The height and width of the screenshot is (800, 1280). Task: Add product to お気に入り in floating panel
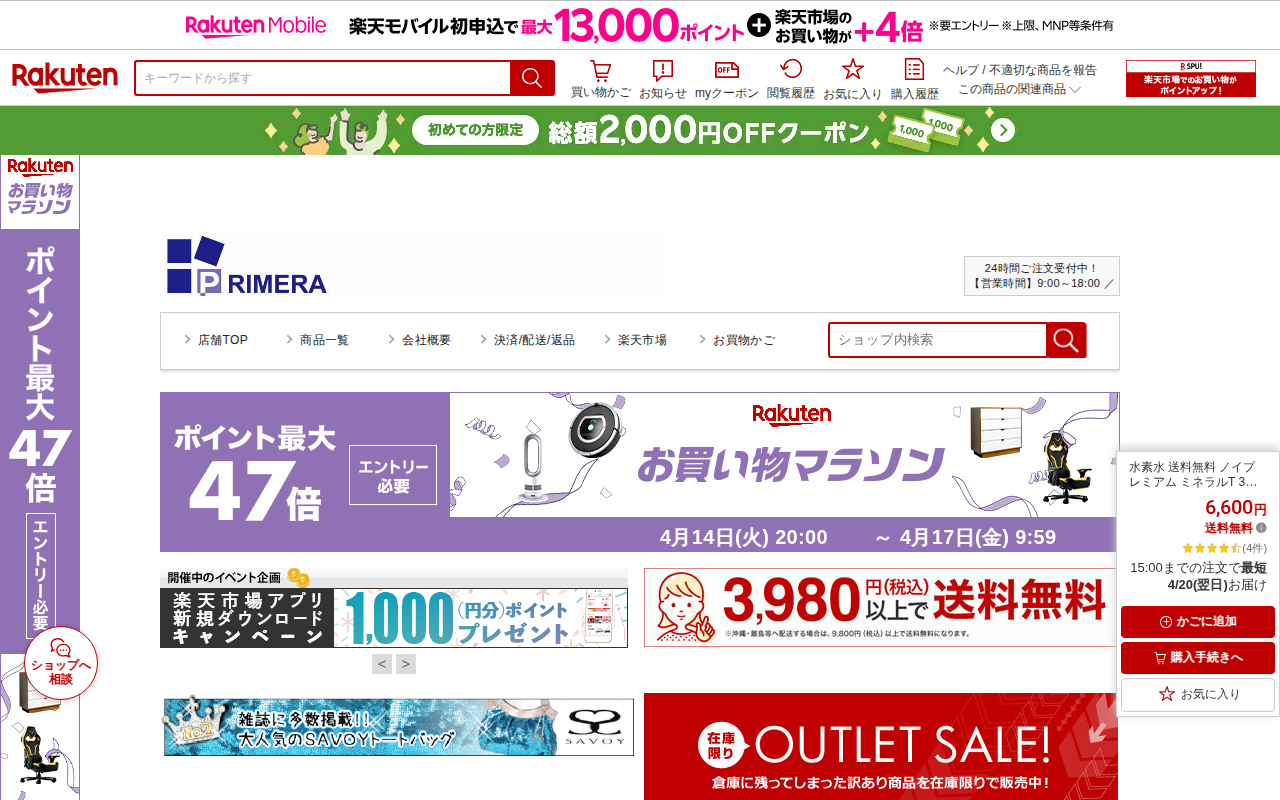click(1198, 694)
